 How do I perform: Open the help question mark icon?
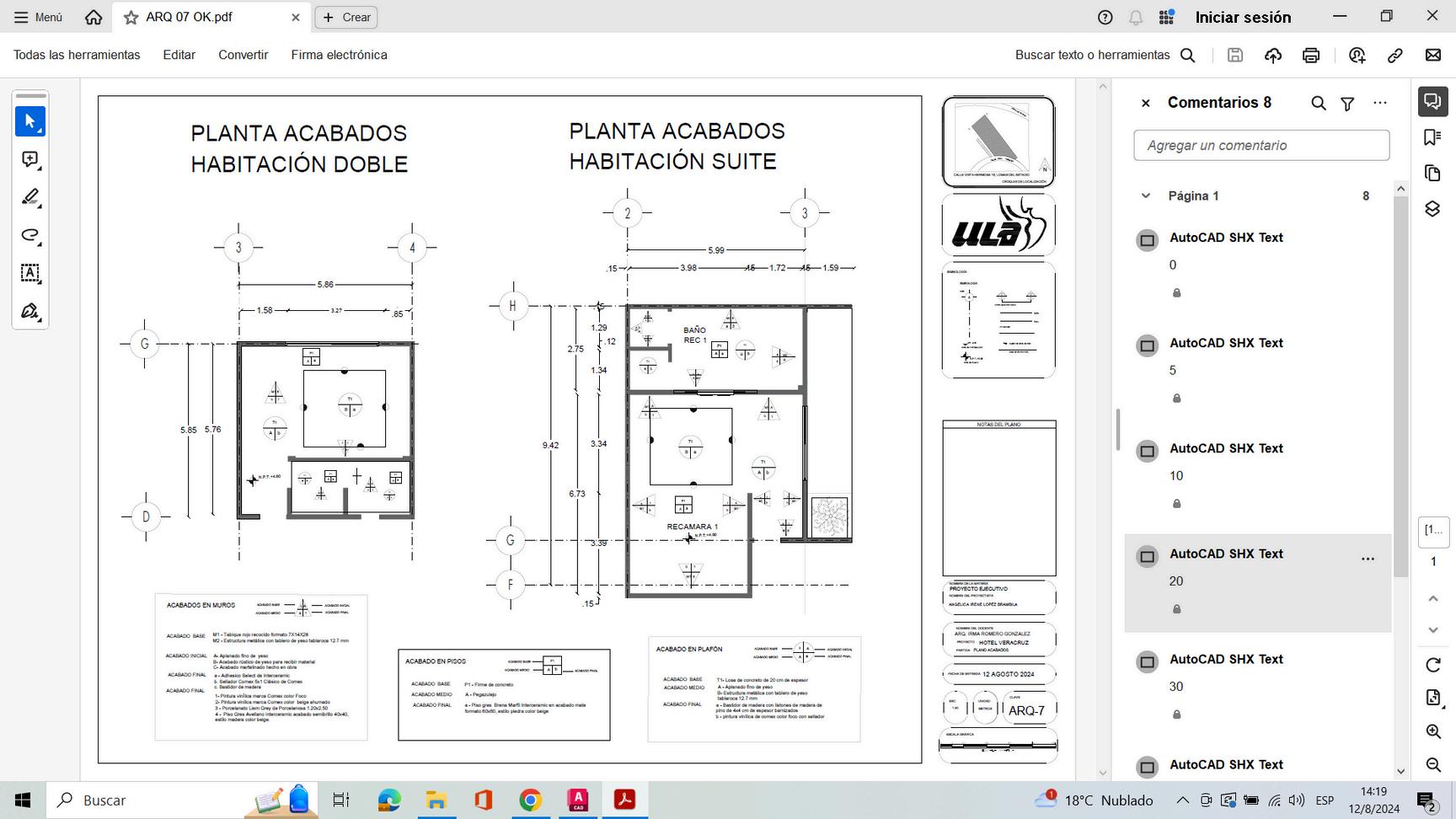pos(1105,17)
